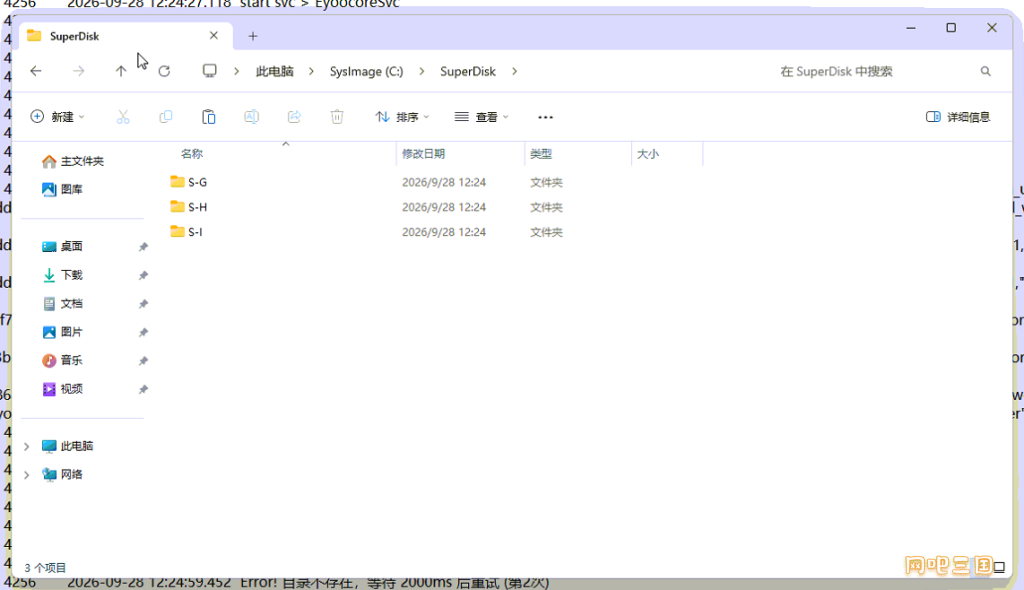Toggle the 详细信息 details pane

pyautogui.click(x=958, y=117)
